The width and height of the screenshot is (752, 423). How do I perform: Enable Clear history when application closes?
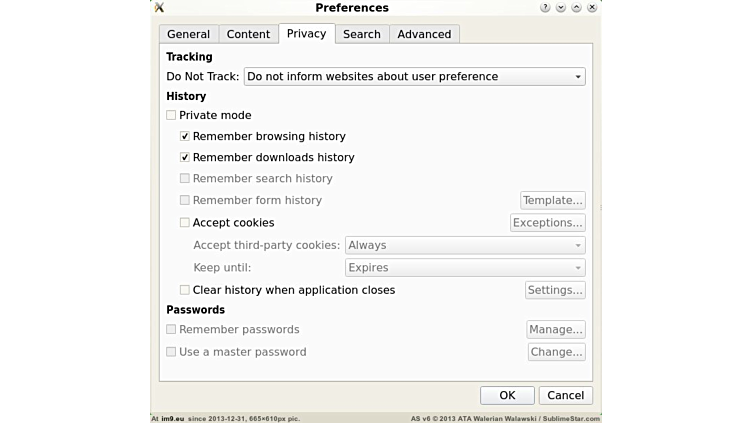[x=185, y=290]
